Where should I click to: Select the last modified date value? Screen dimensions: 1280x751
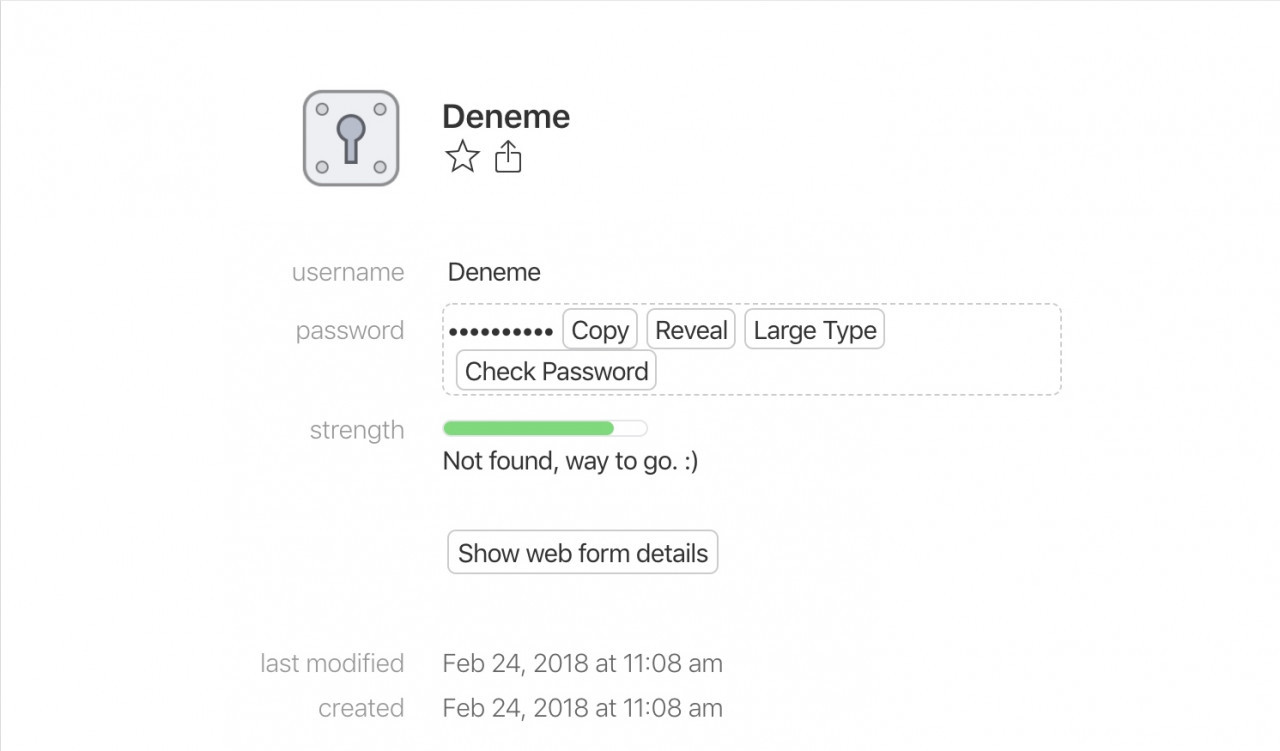point(582,663)
